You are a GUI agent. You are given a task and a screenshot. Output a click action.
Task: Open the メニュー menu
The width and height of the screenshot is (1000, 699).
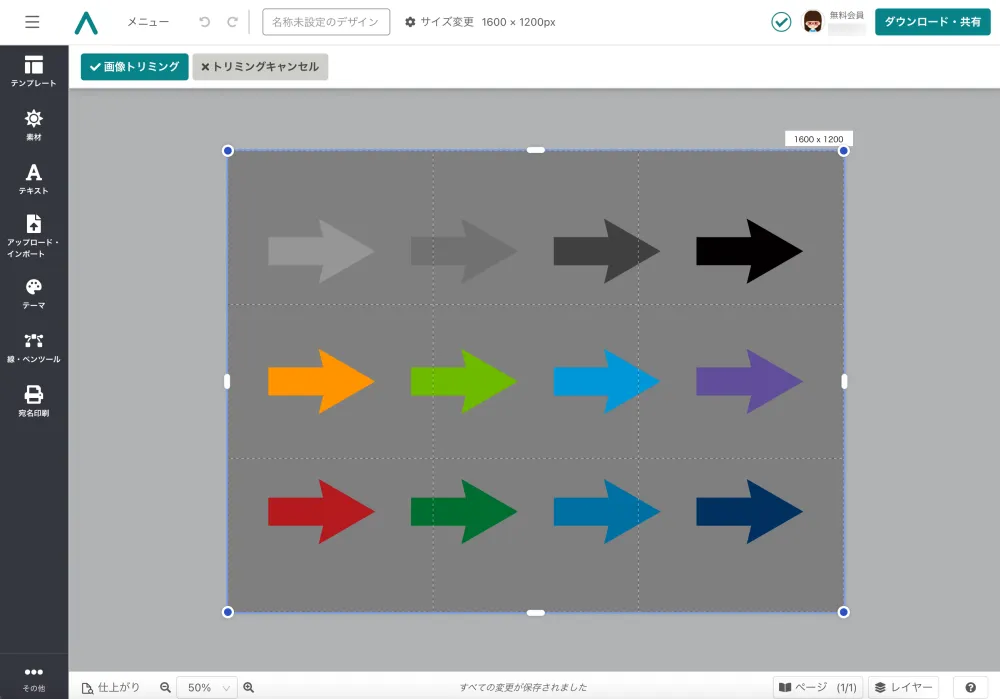pos(148,22)
